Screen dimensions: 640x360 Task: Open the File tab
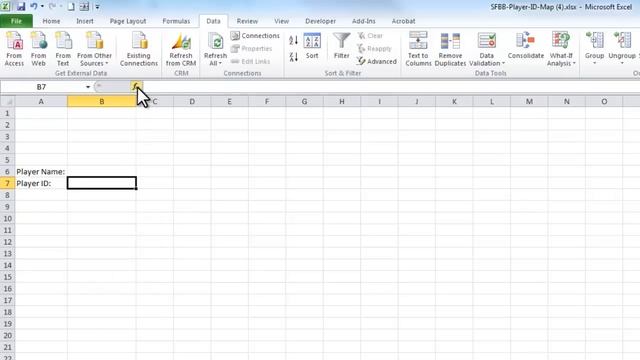[x=16, y=21]
